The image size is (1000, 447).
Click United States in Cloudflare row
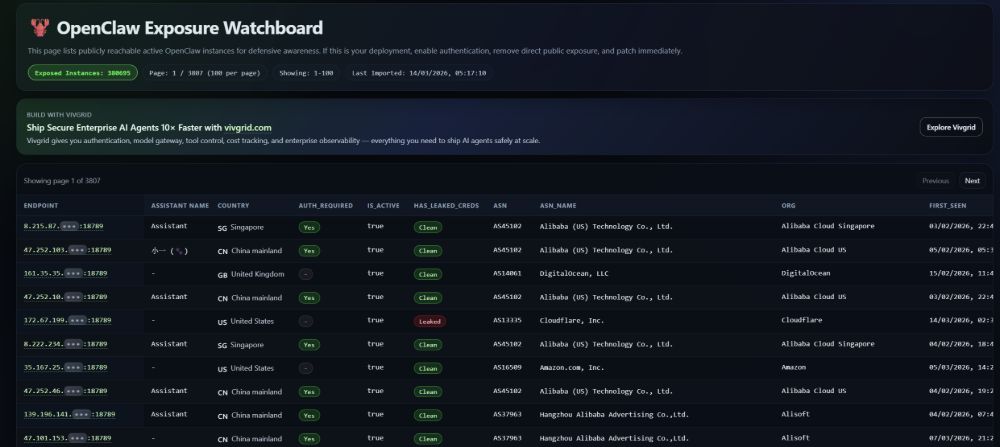(246, 321)
